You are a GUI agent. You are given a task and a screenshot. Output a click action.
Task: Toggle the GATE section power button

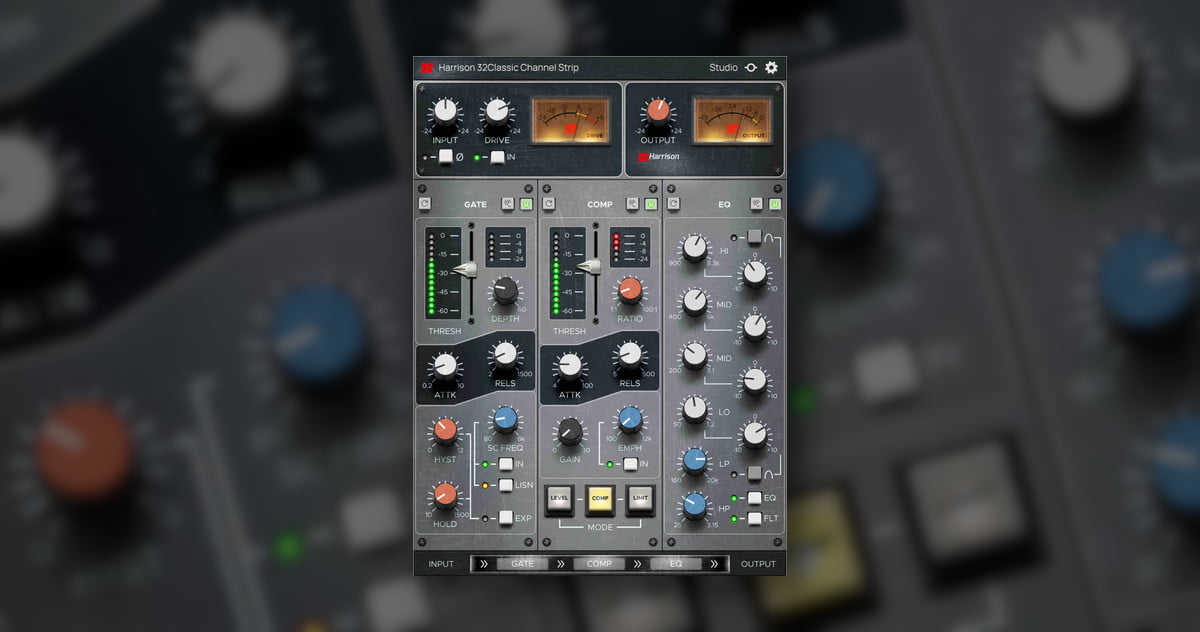tap(526, 204)
